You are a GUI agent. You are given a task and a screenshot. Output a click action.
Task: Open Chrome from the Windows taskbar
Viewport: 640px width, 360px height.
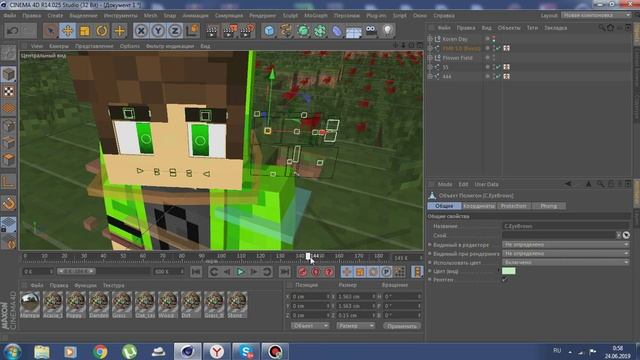pos(100,351)
